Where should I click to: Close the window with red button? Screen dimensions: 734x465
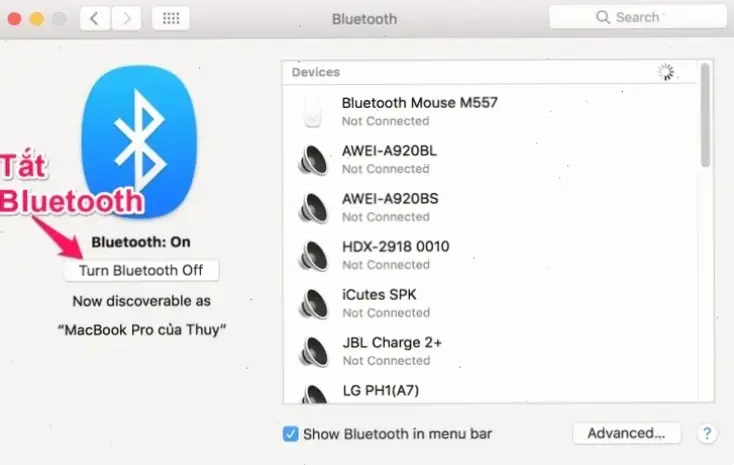[15, 19]
